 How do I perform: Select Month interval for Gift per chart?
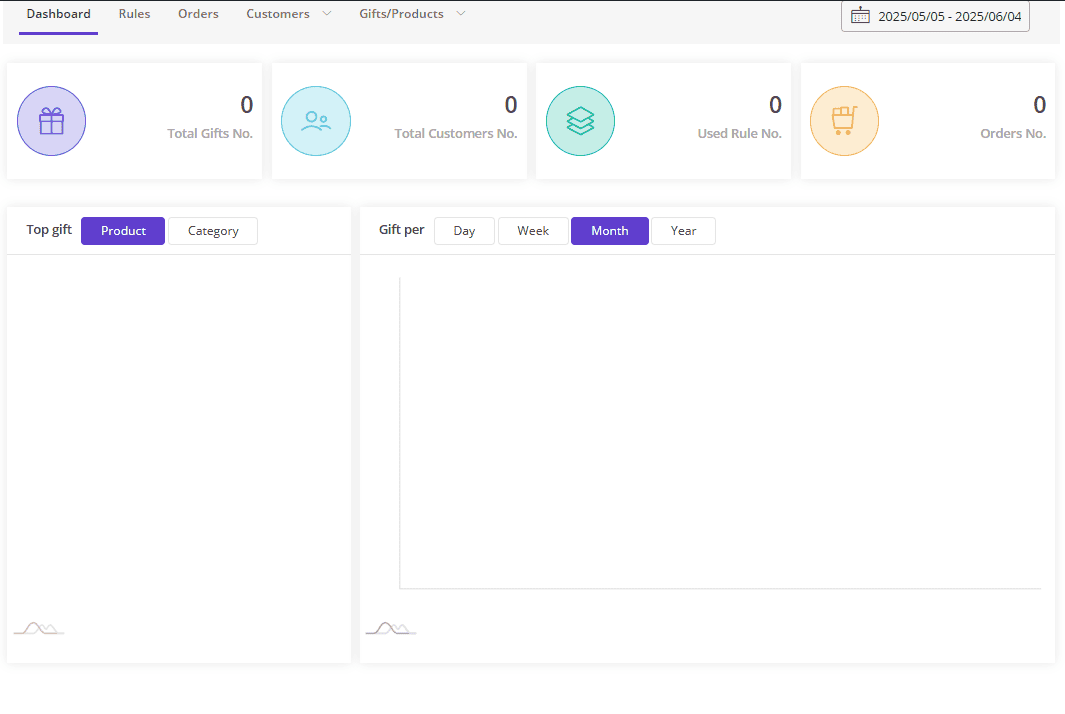610,231
